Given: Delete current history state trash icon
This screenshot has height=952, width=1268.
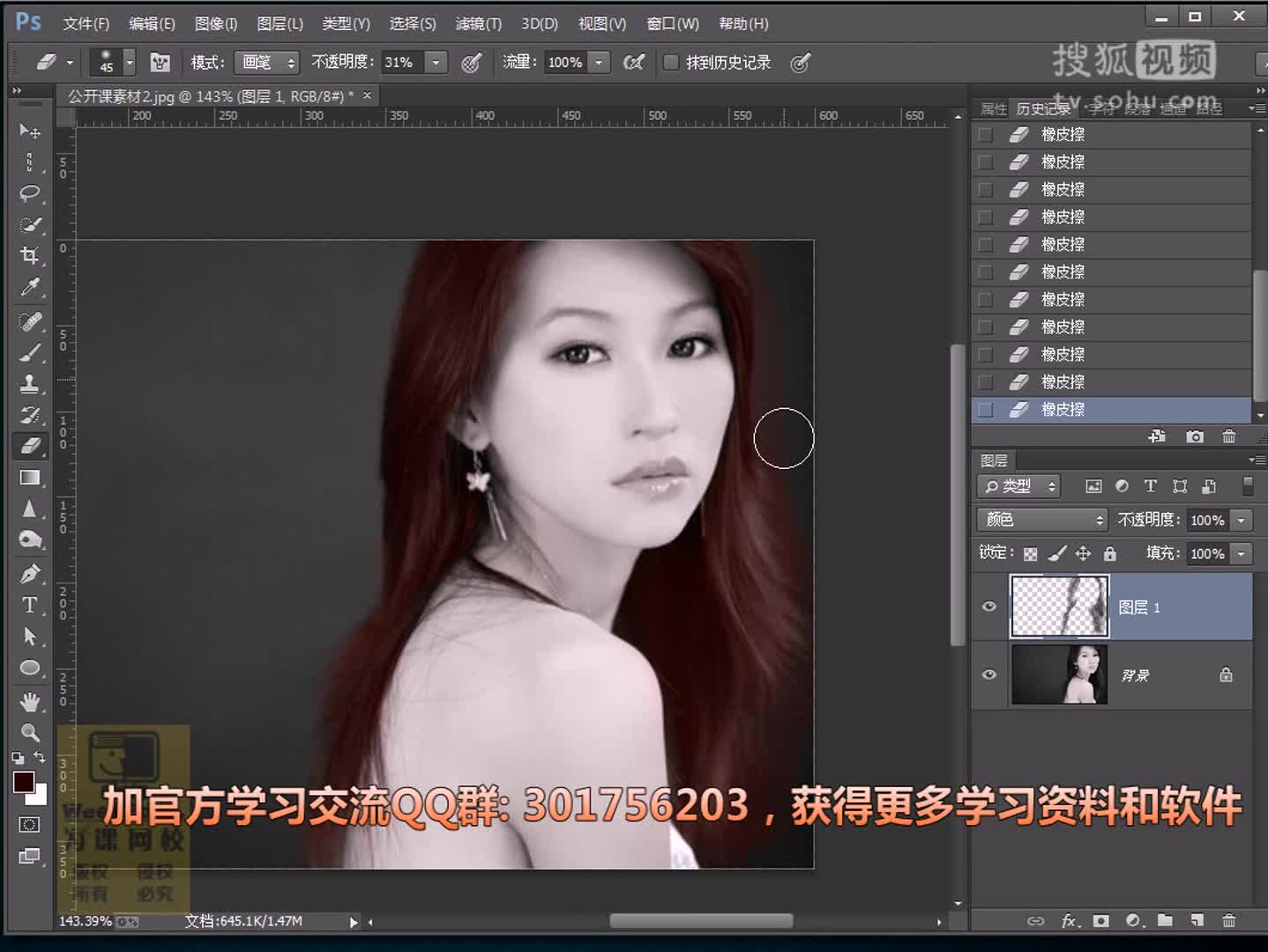Looking at the screenshot, I should [x=1228, y=436].
